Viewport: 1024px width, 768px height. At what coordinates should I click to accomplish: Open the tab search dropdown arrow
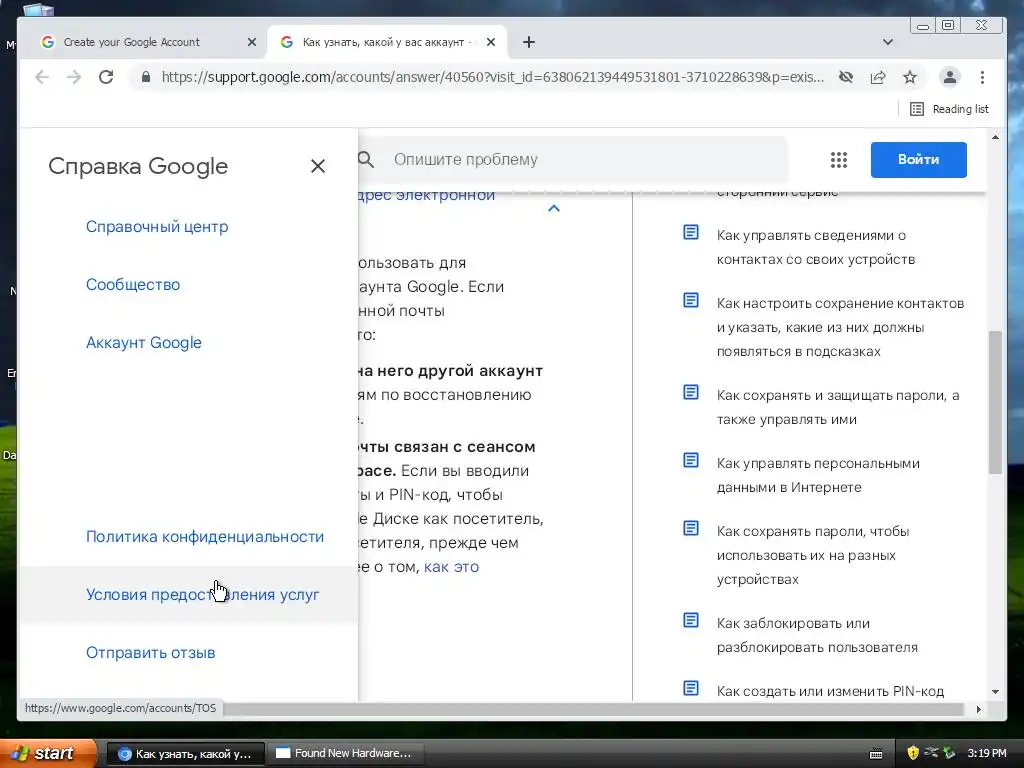(888, 42)
